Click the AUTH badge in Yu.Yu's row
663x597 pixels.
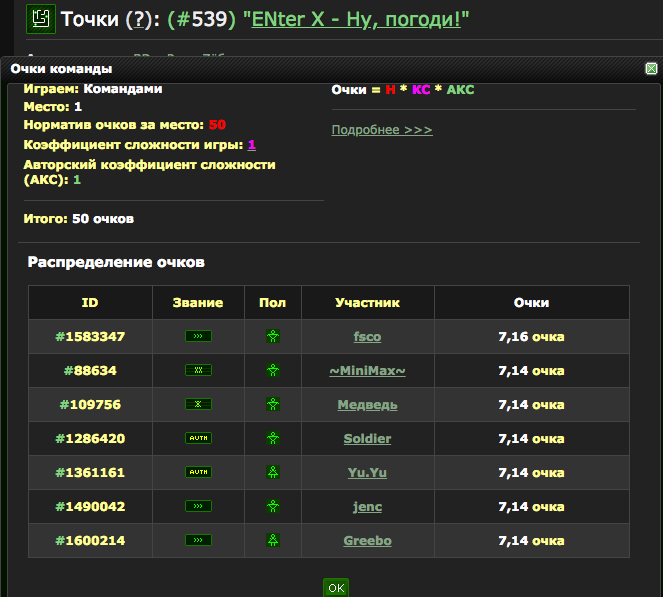(x=198, y=472)
